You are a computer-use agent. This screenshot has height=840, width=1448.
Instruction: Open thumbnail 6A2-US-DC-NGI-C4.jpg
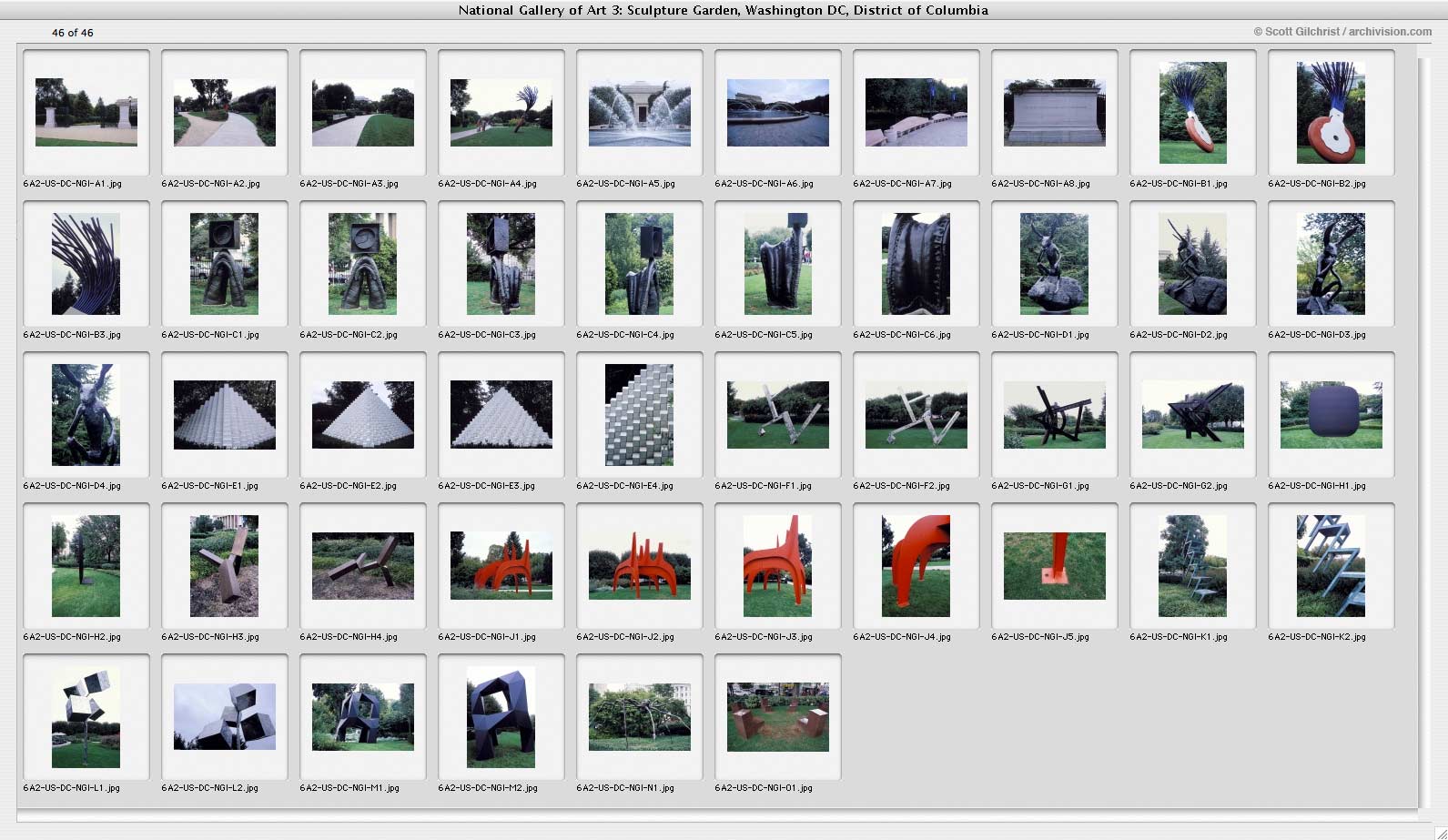point(640,264)
